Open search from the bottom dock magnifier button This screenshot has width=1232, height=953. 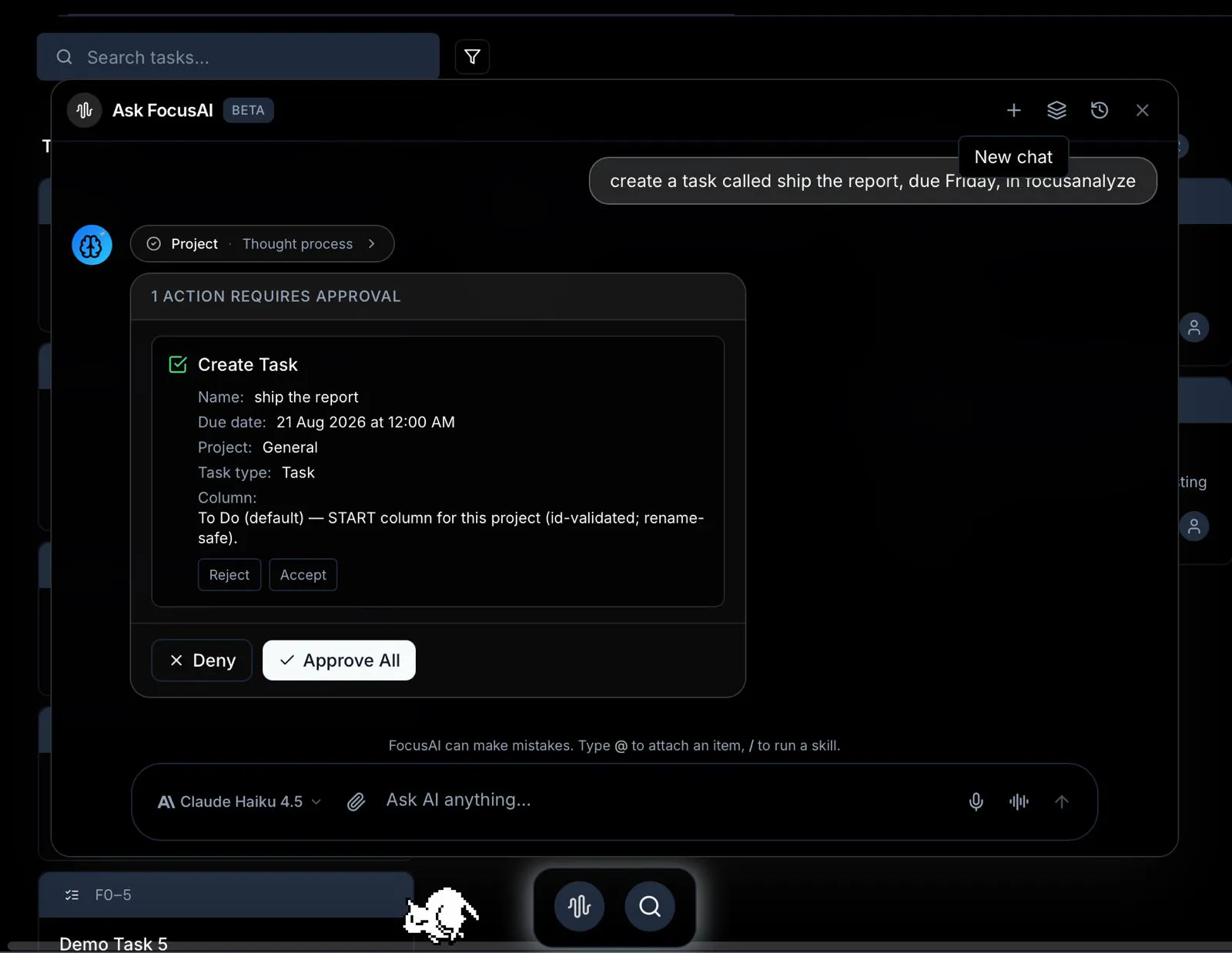tap(650, 907)
